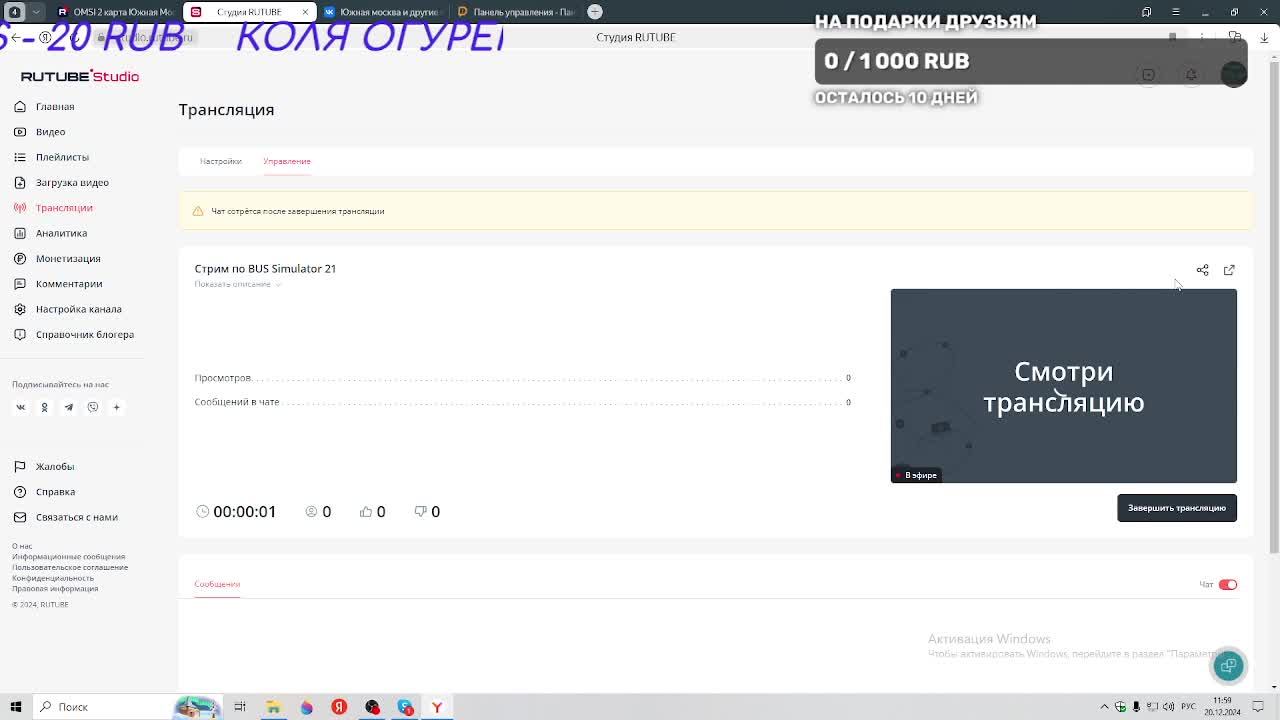Open the Сообщения tab

217,584
